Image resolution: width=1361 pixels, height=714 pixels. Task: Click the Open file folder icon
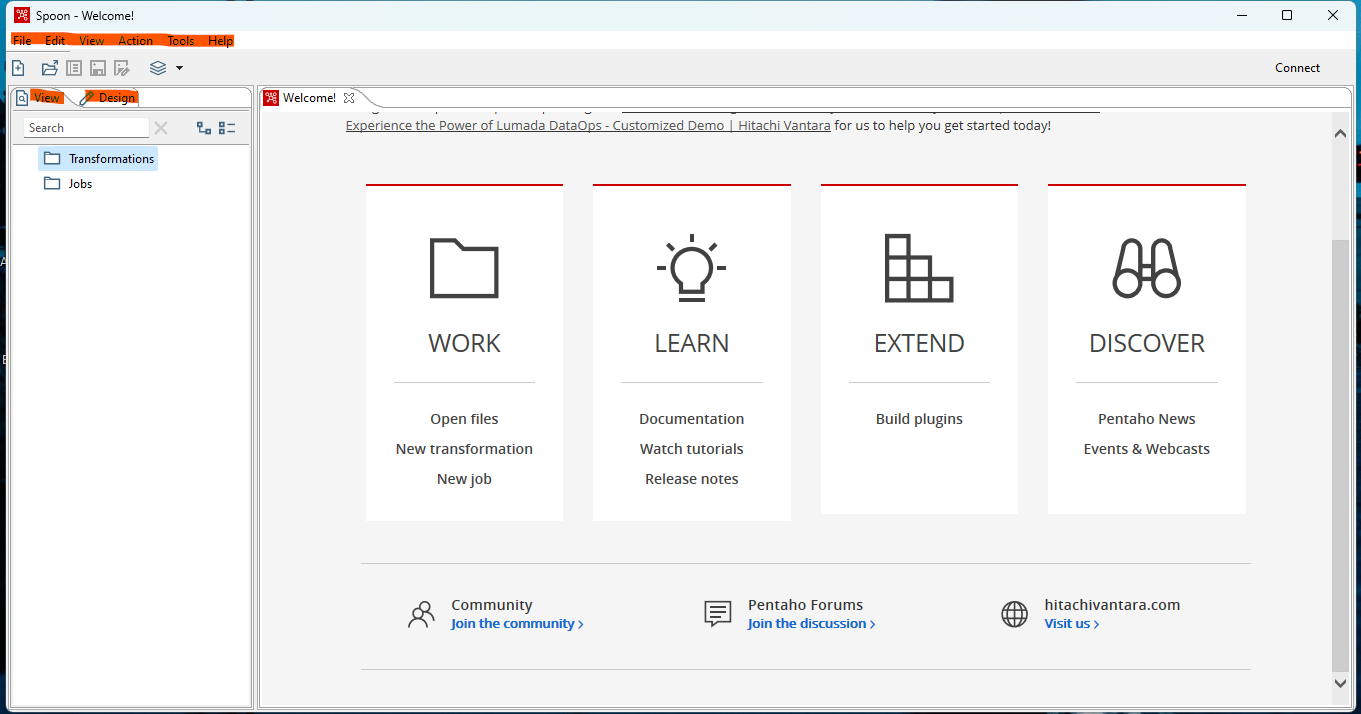pyautogui.click(x=49, y=68)
